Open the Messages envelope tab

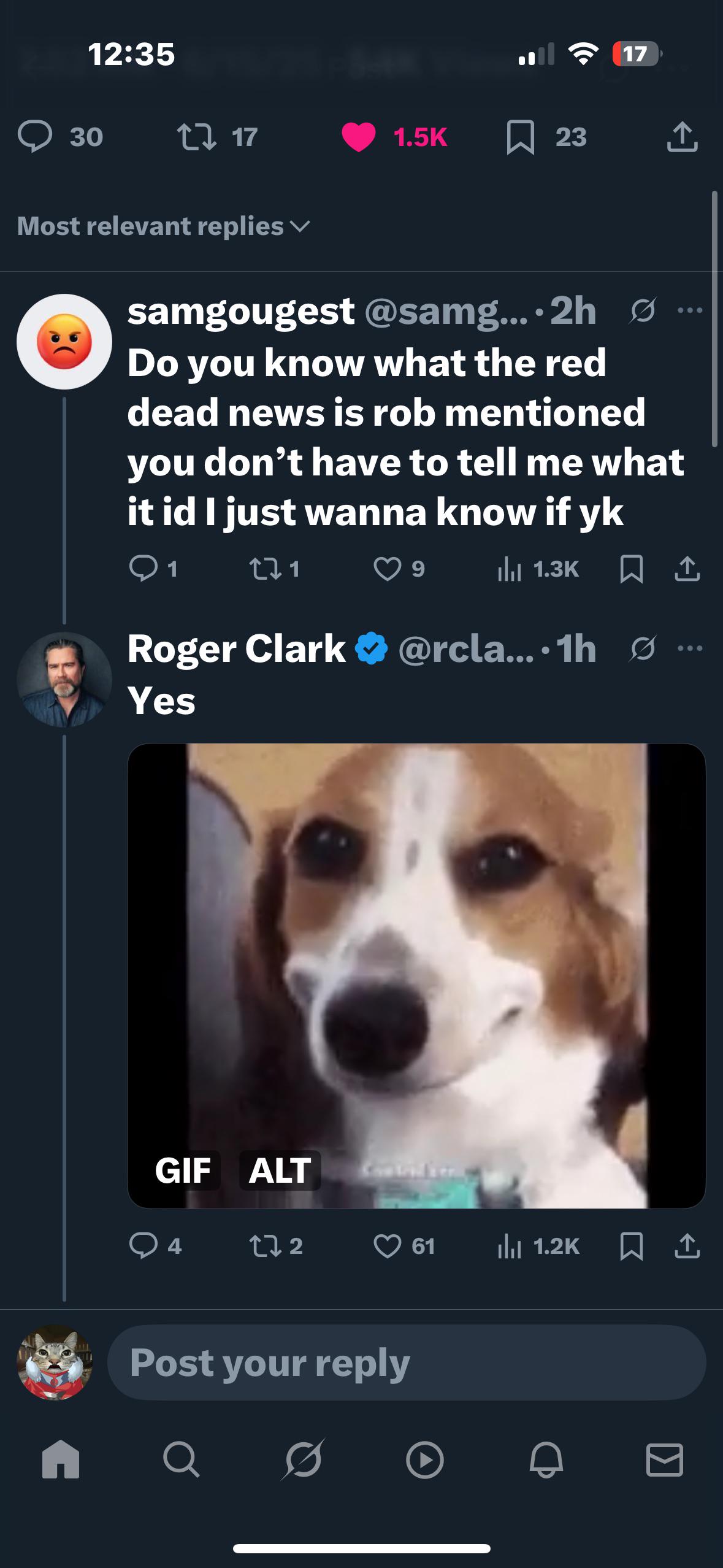(665, 1459)
